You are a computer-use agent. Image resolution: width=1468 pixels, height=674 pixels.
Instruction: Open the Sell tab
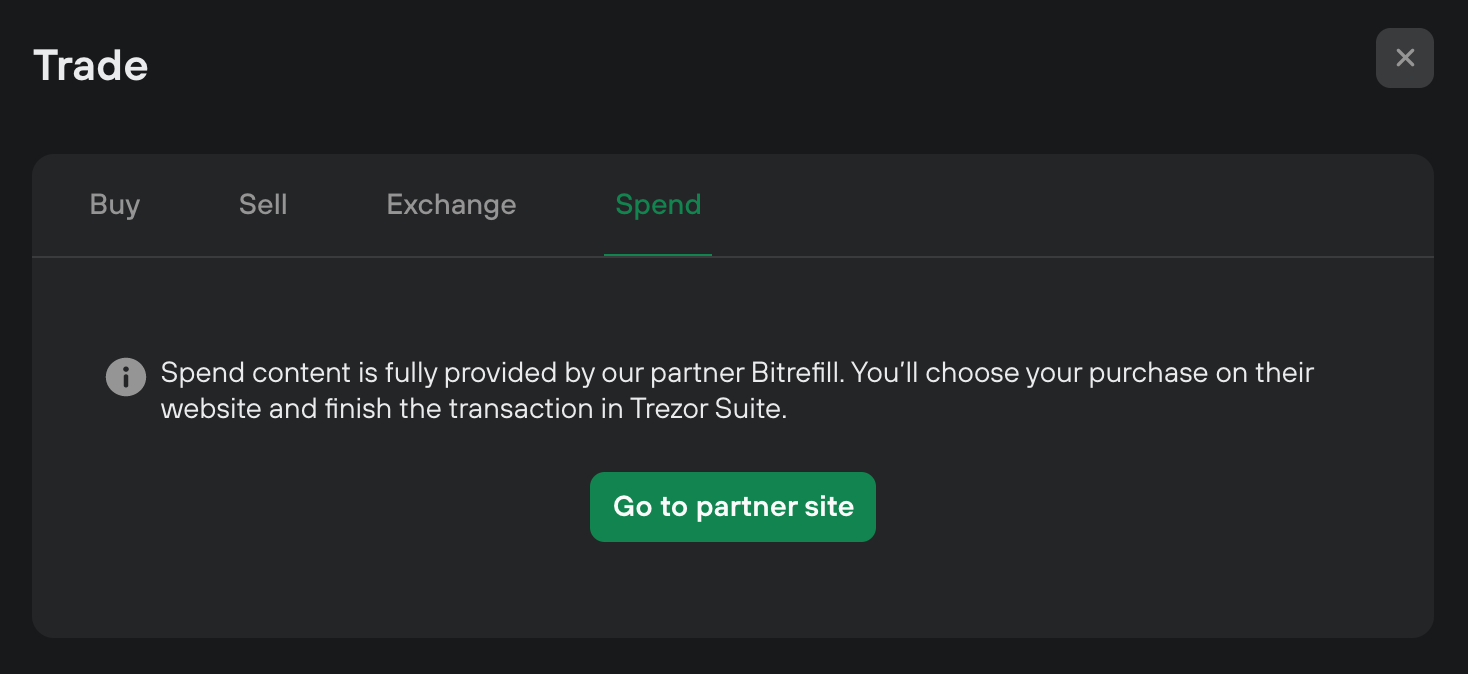263,205
